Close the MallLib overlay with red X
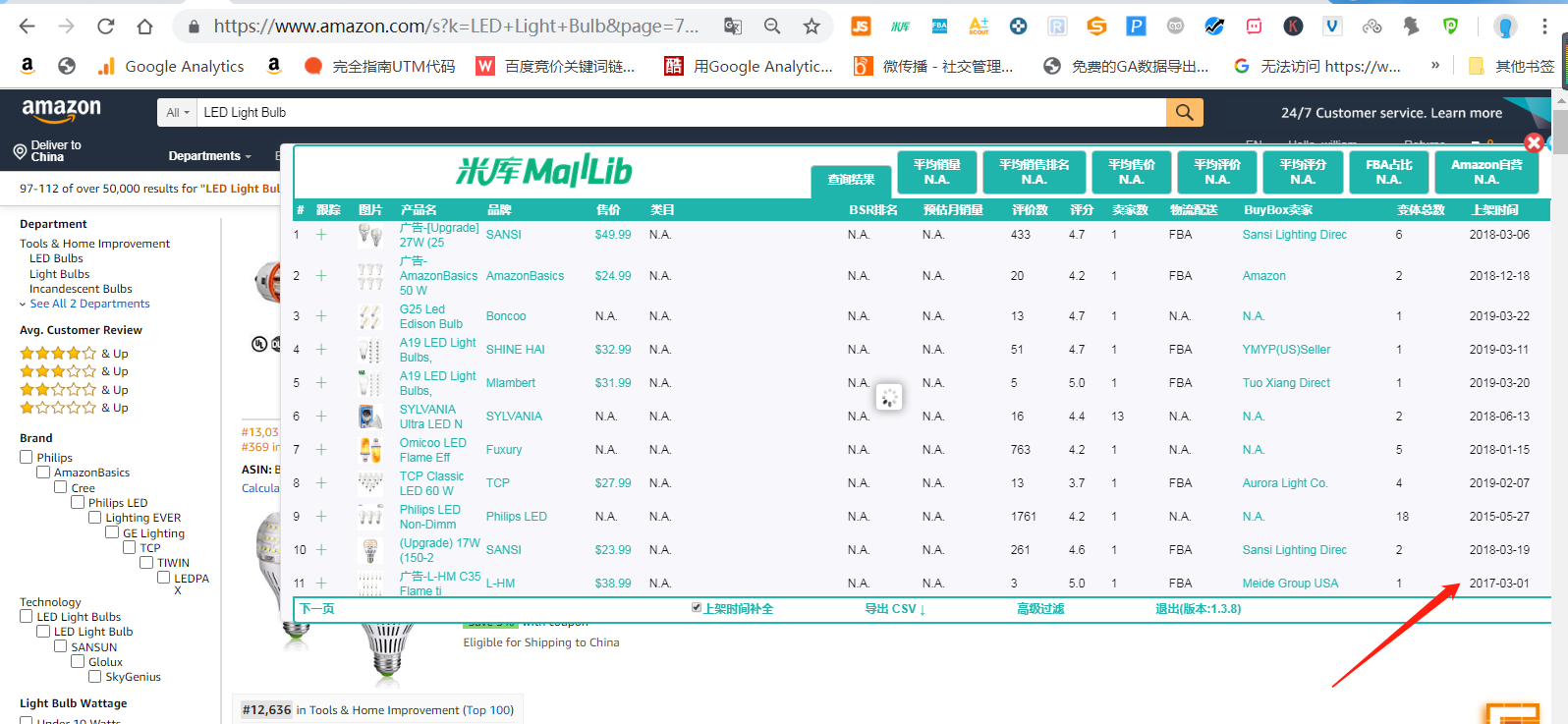 [x=1534, y=142]
